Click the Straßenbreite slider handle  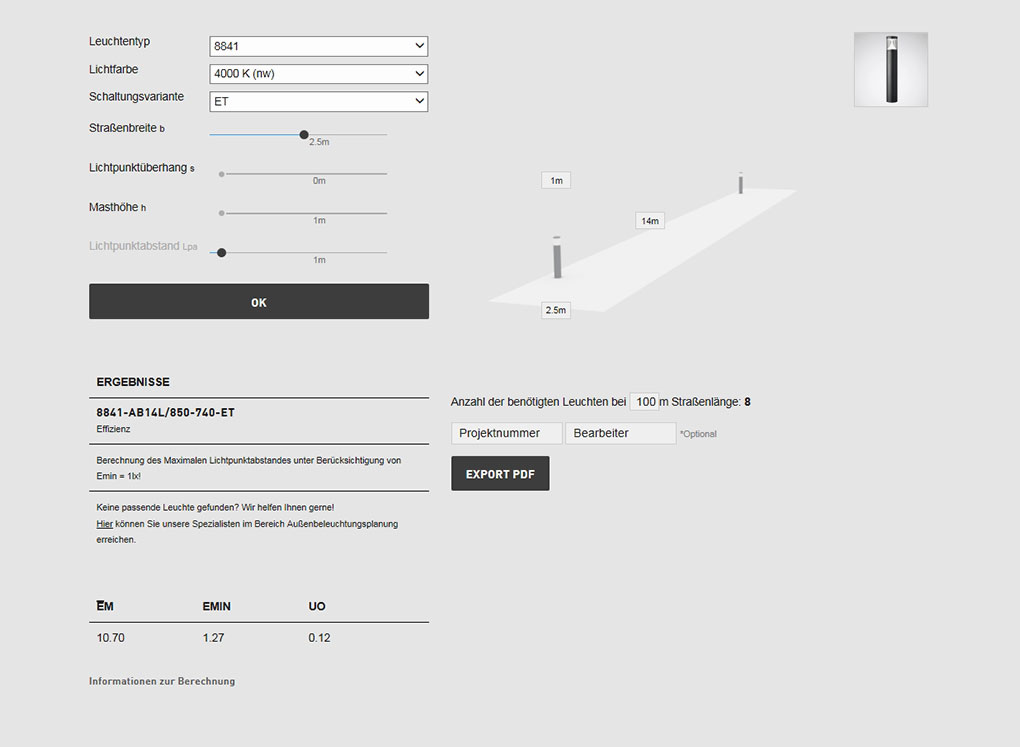click(x=304, y=134)
